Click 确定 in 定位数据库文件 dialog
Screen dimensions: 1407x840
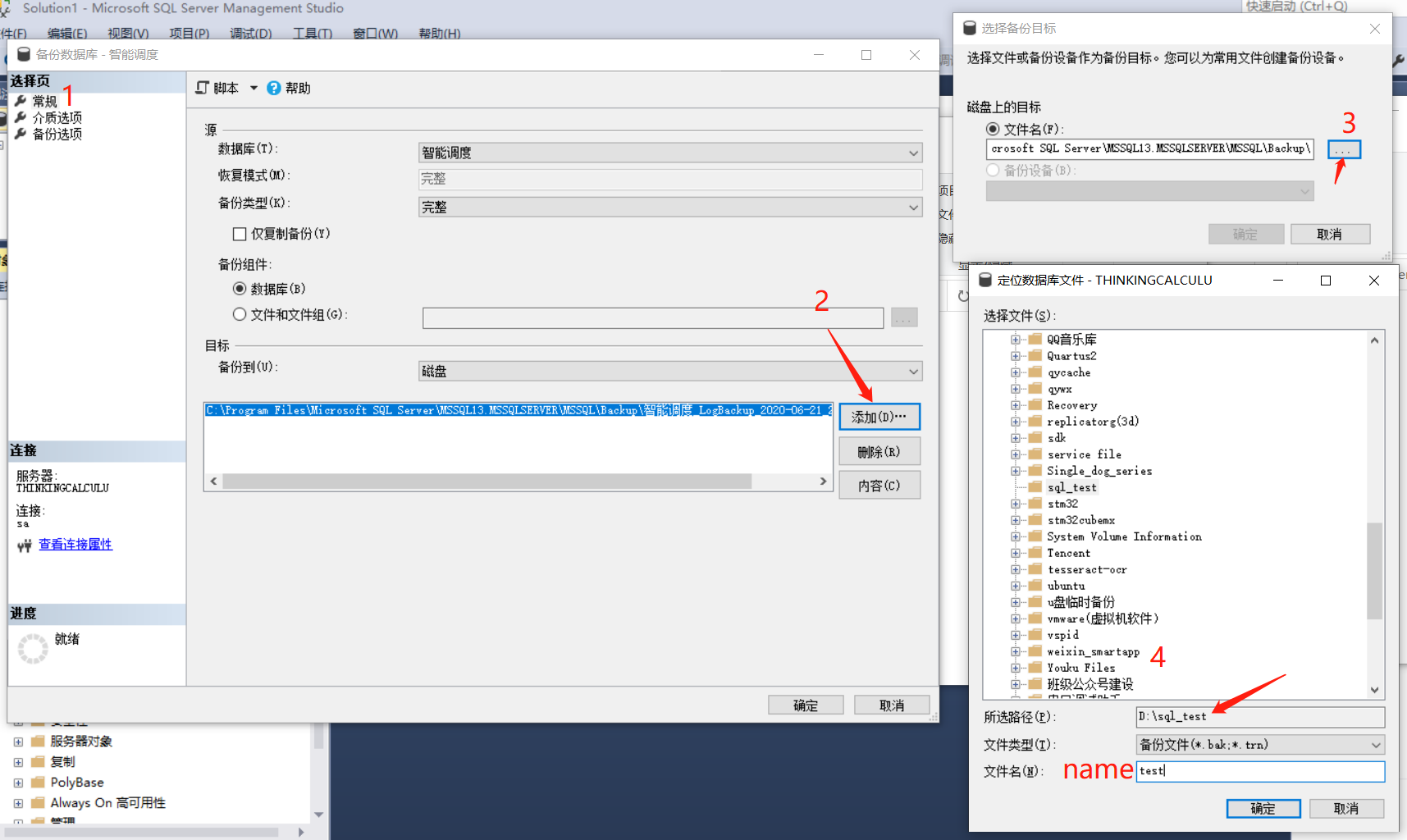tap(1263, 808)
